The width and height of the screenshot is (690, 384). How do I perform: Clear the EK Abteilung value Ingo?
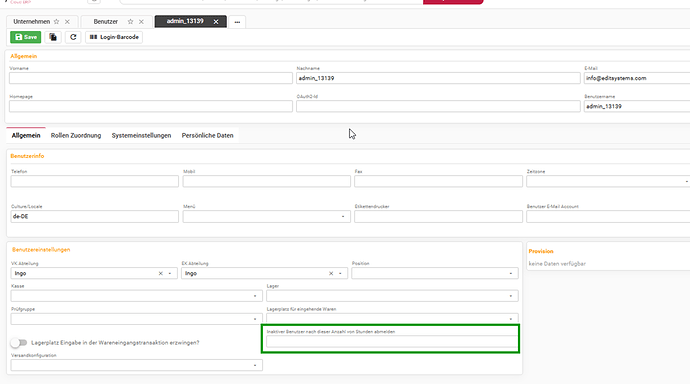coord(331,274)
